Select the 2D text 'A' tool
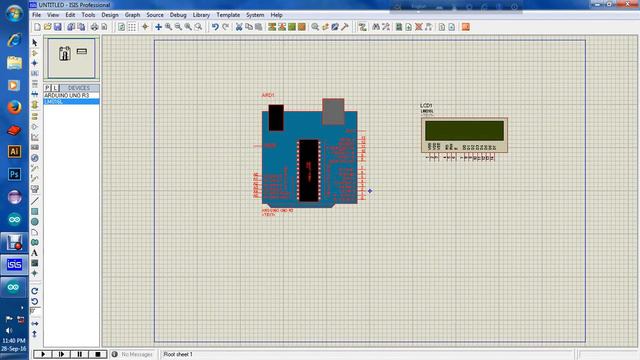 (x=35, y=253)
